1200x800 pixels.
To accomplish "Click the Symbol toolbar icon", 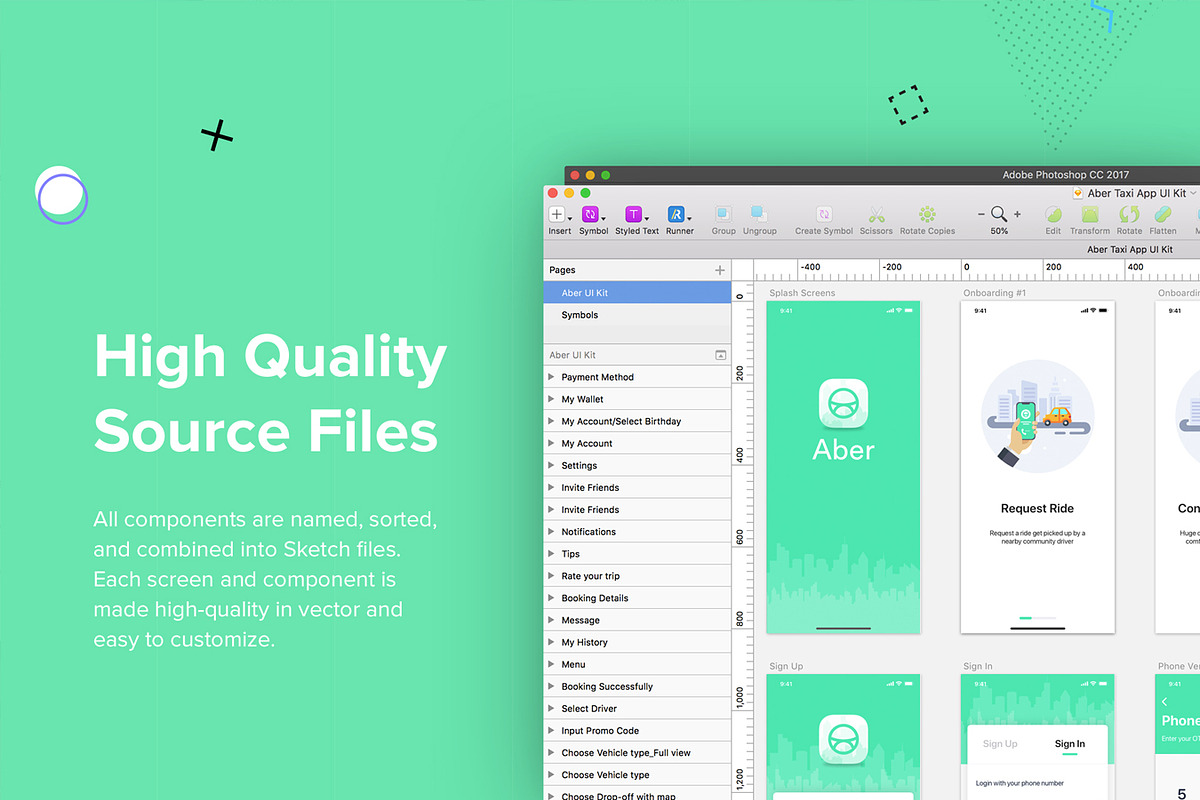I will click(590, 214).
